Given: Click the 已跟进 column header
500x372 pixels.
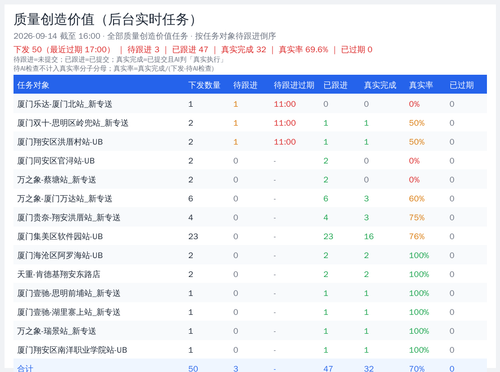Looking at the screenshot, I should [335, 85].
